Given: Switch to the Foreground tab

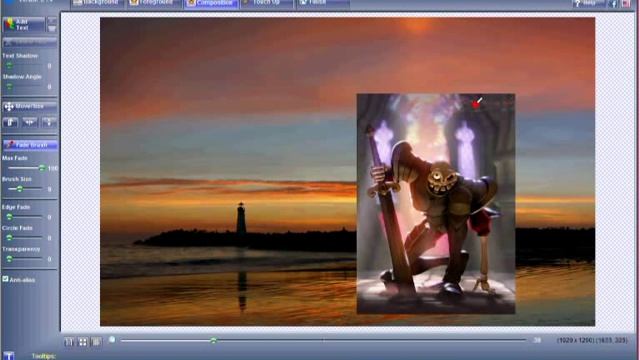Looking at the screenshot, I should (154, 3).
